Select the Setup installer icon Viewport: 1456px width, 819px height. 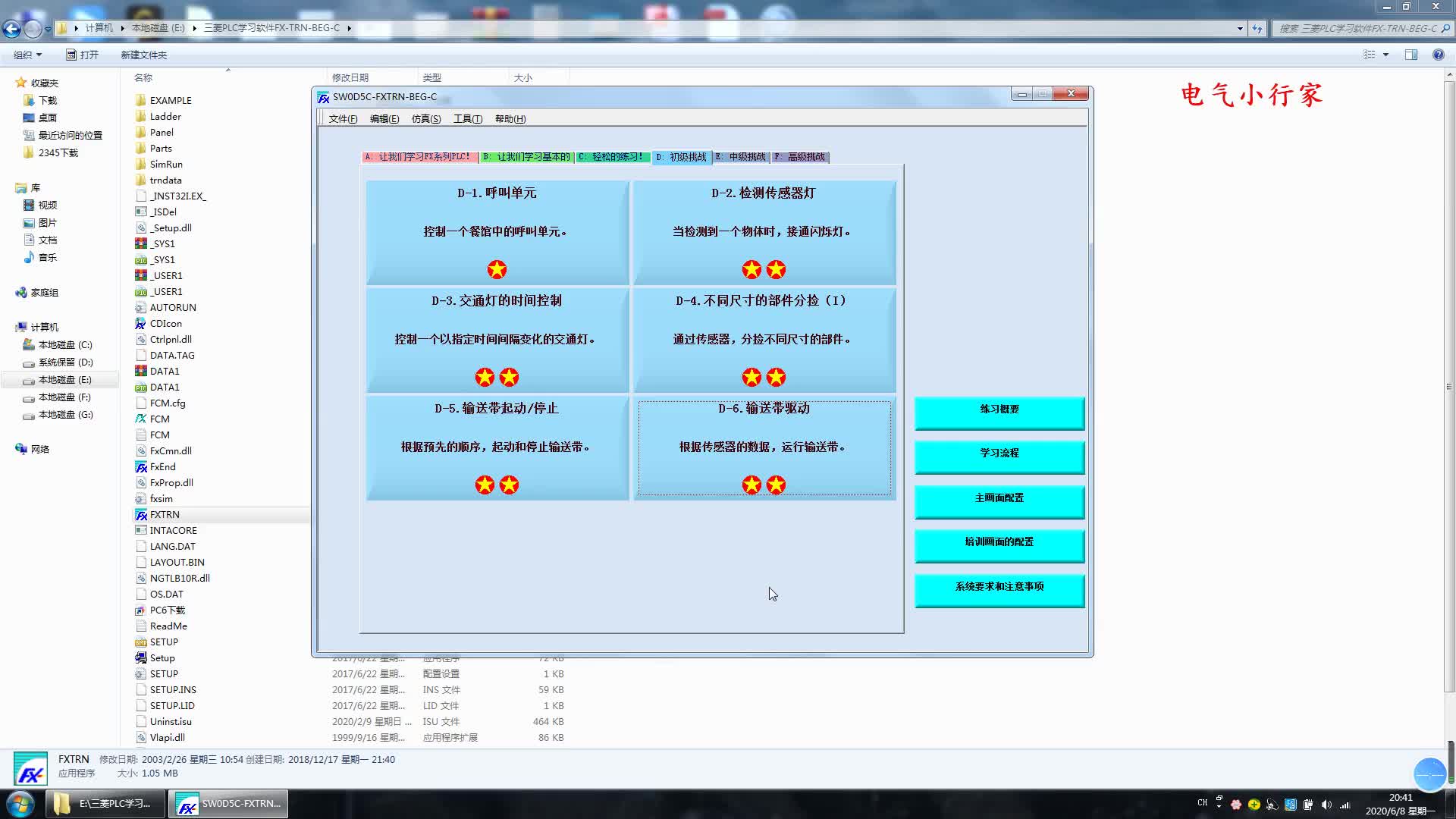click(140, 657)
